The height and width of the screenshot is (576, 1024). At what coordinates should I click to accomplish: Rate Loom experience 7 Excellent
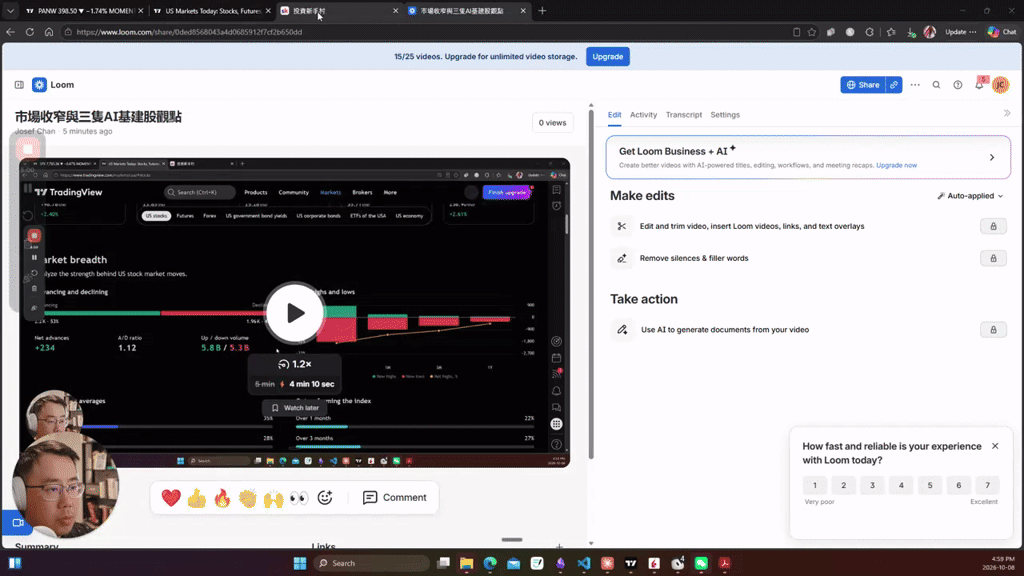coord(987,485)
